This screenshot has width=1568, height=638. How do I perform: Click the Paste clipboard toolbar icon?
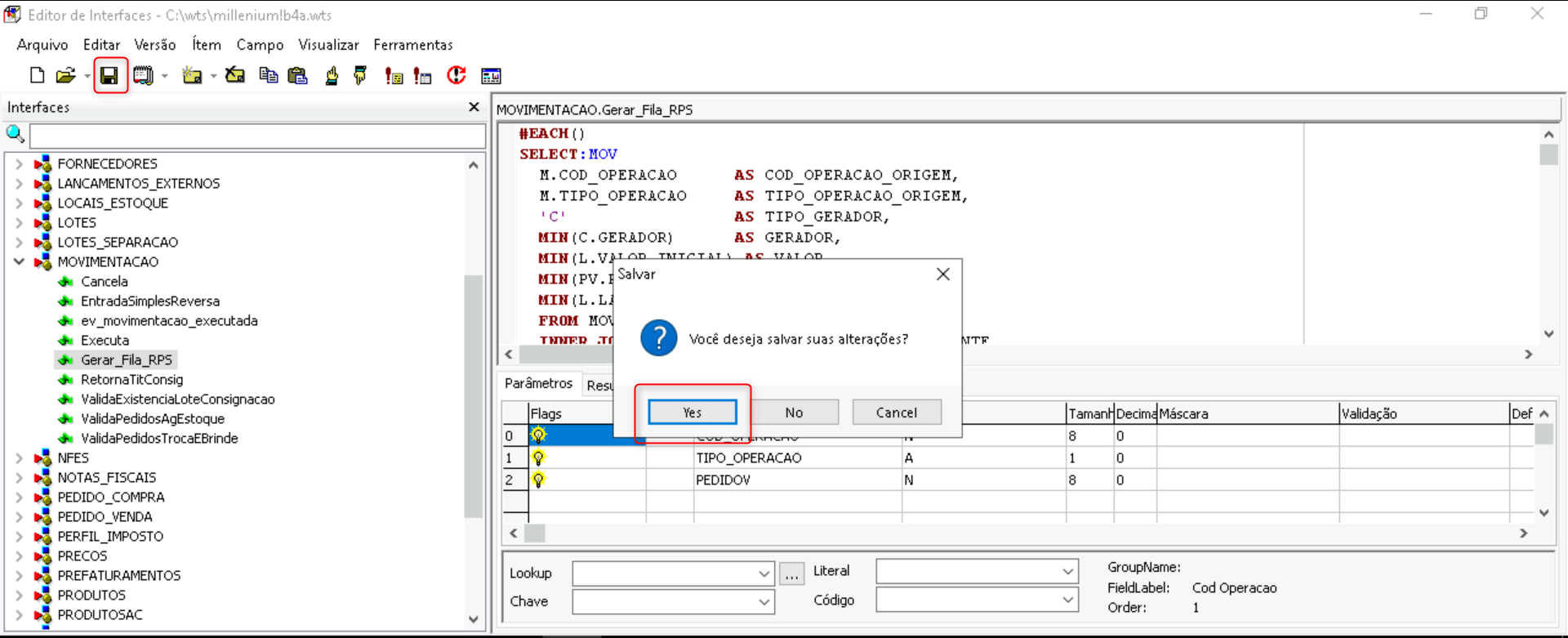tap(298, 76)
